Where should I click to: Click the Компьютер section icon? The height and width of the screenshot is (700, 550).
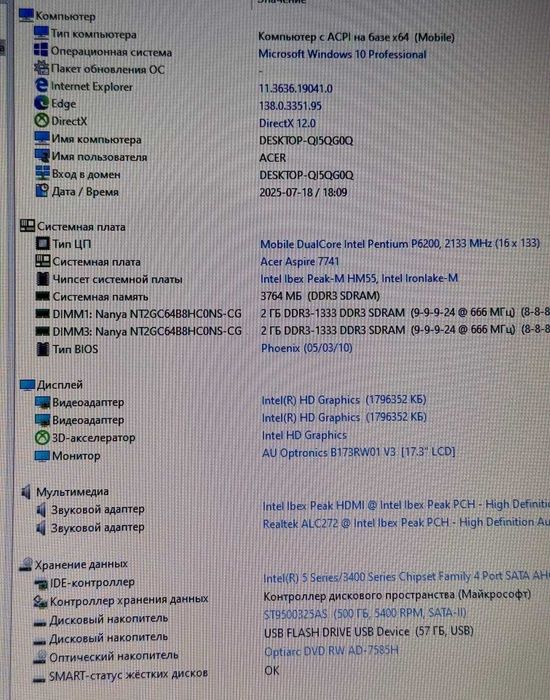click(26, 16)
